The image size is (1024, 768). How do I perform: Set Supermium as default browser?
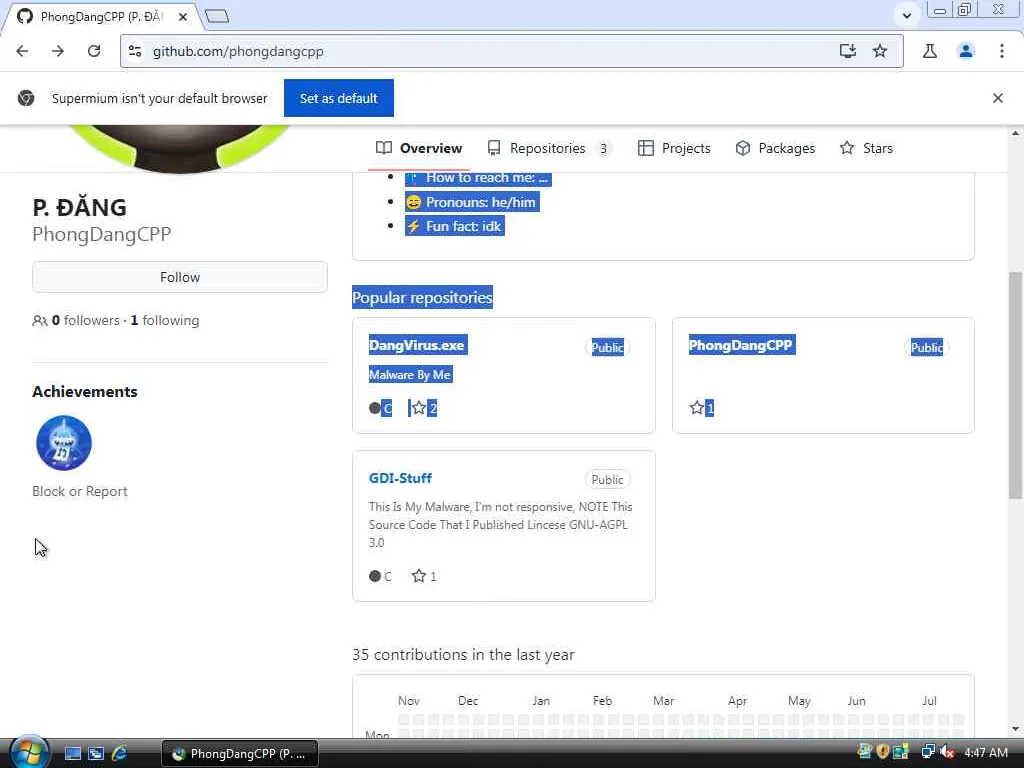[339, 98]
